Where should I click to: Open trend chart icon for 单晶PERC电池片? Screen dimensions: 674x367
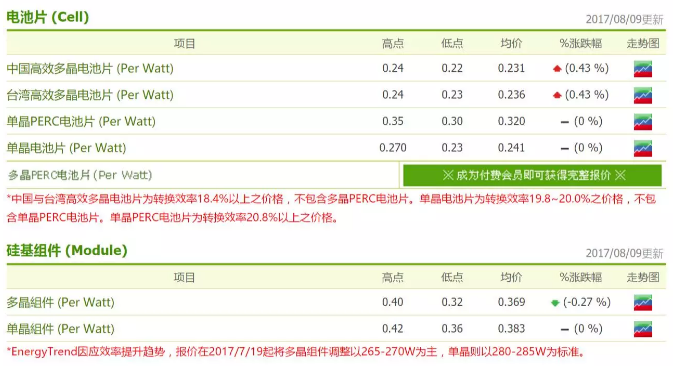point(643,122)
